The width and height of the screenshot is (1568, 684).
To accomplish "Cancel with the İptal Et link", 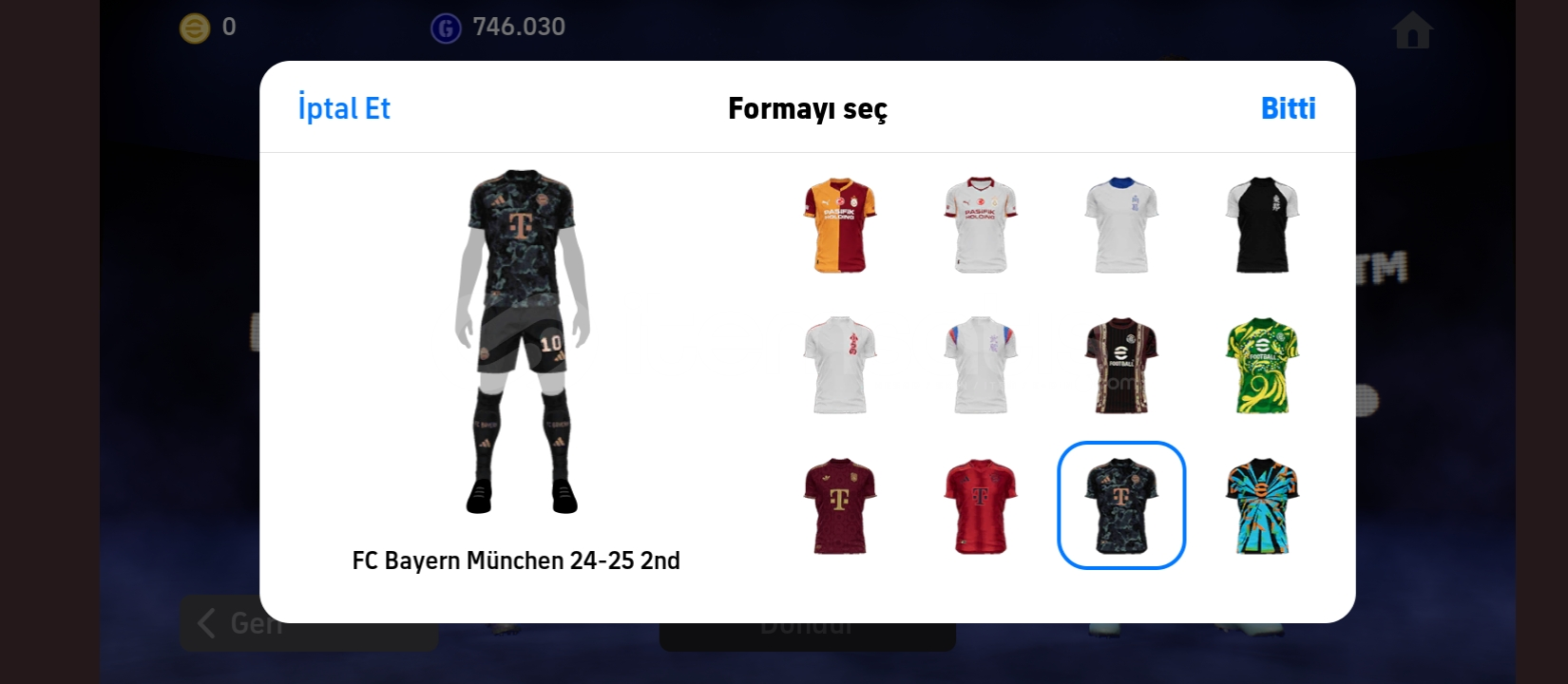I will (344, 108).
